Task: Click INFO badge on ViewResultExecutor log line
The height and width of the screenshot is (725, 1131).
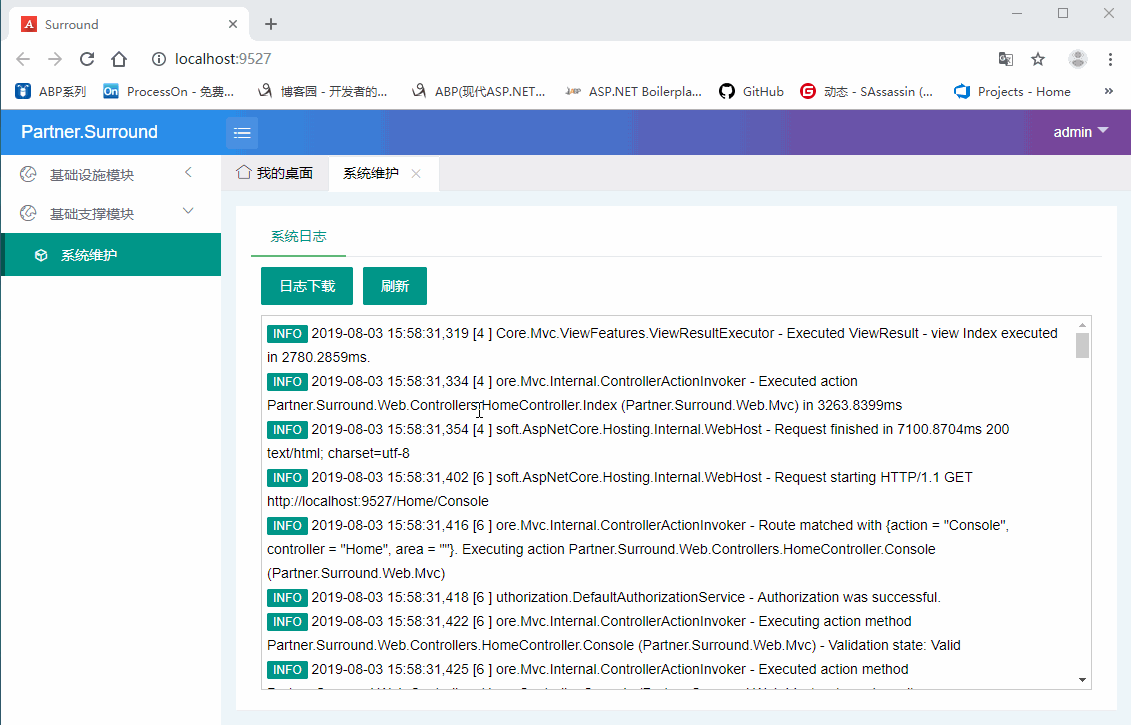Action: click(287, 334)
